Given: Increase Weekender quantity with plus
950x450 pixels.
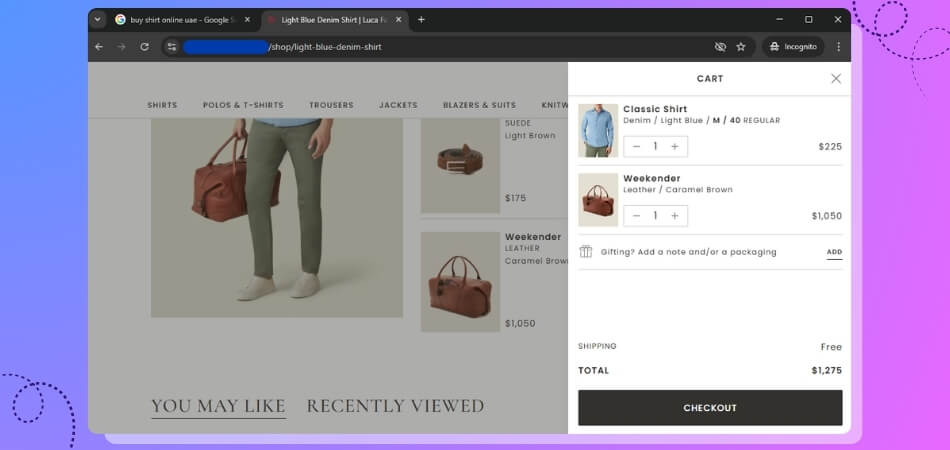Looking at the screenshot, I should point(674,216).
